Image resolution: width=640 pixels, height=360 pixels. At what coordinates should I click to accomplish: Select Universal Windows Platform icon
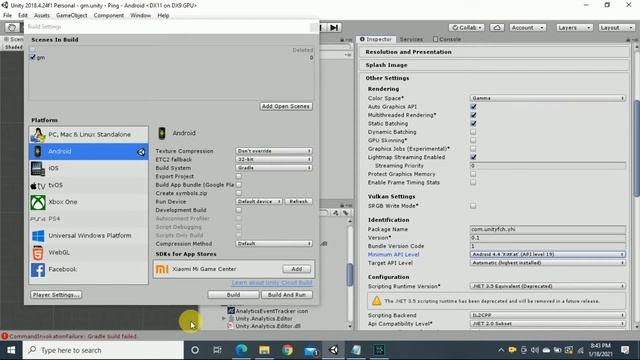pyautogui.click(x=38, y=236)
